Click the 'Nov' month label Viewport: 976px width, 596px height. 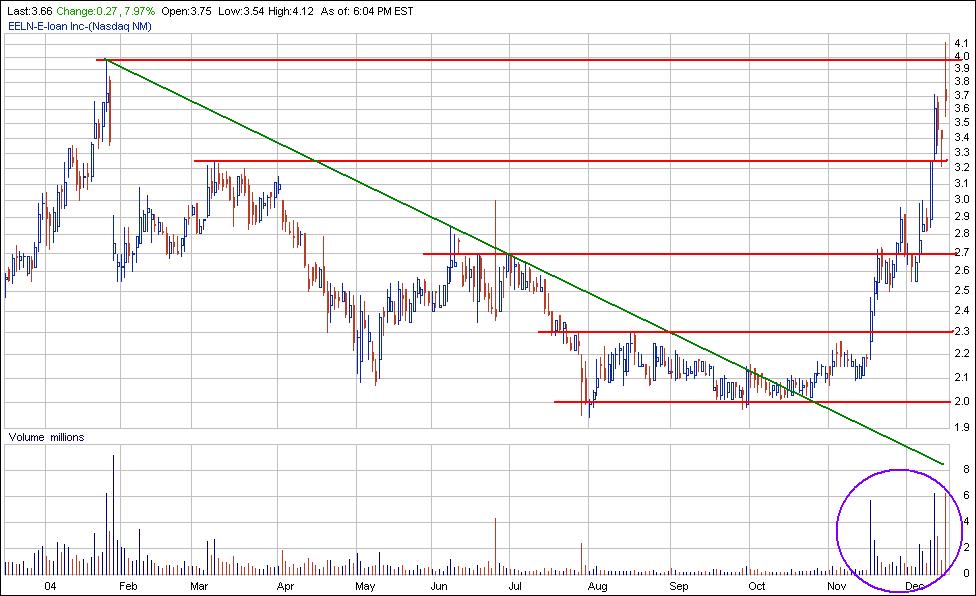[837, 586]
